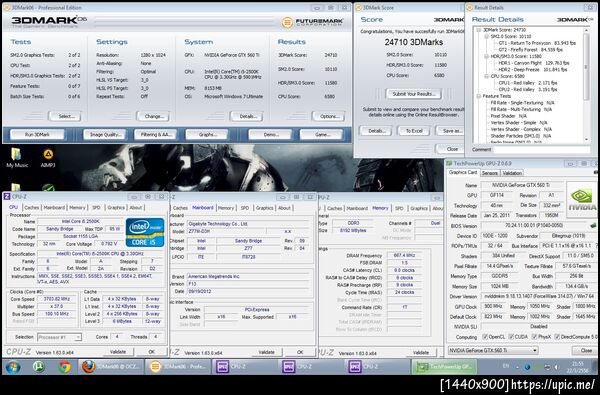Click the volume speaker tray icon
Screen dimensions: 600x395
pos(557,367)
